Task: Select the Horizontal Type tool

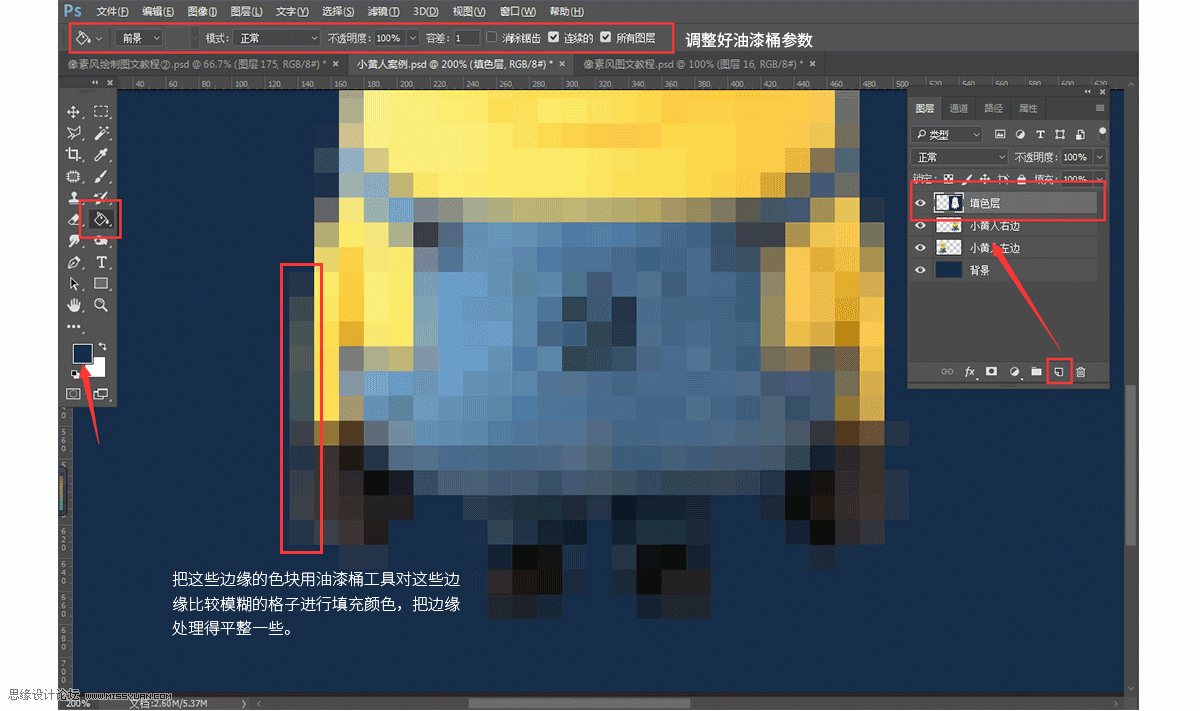Action: click(102, 262)
